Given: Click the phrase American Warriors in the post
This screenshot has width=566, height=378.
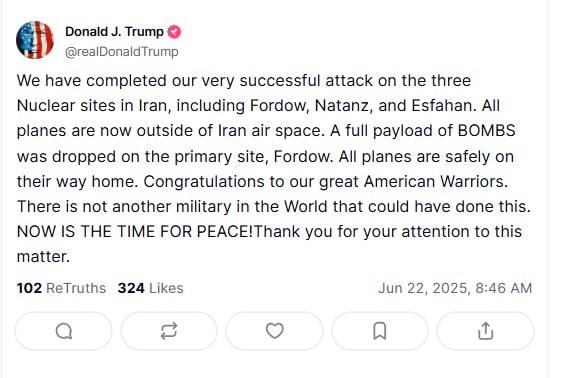Looking at the screenshot, I should click(x=436, y=181).
